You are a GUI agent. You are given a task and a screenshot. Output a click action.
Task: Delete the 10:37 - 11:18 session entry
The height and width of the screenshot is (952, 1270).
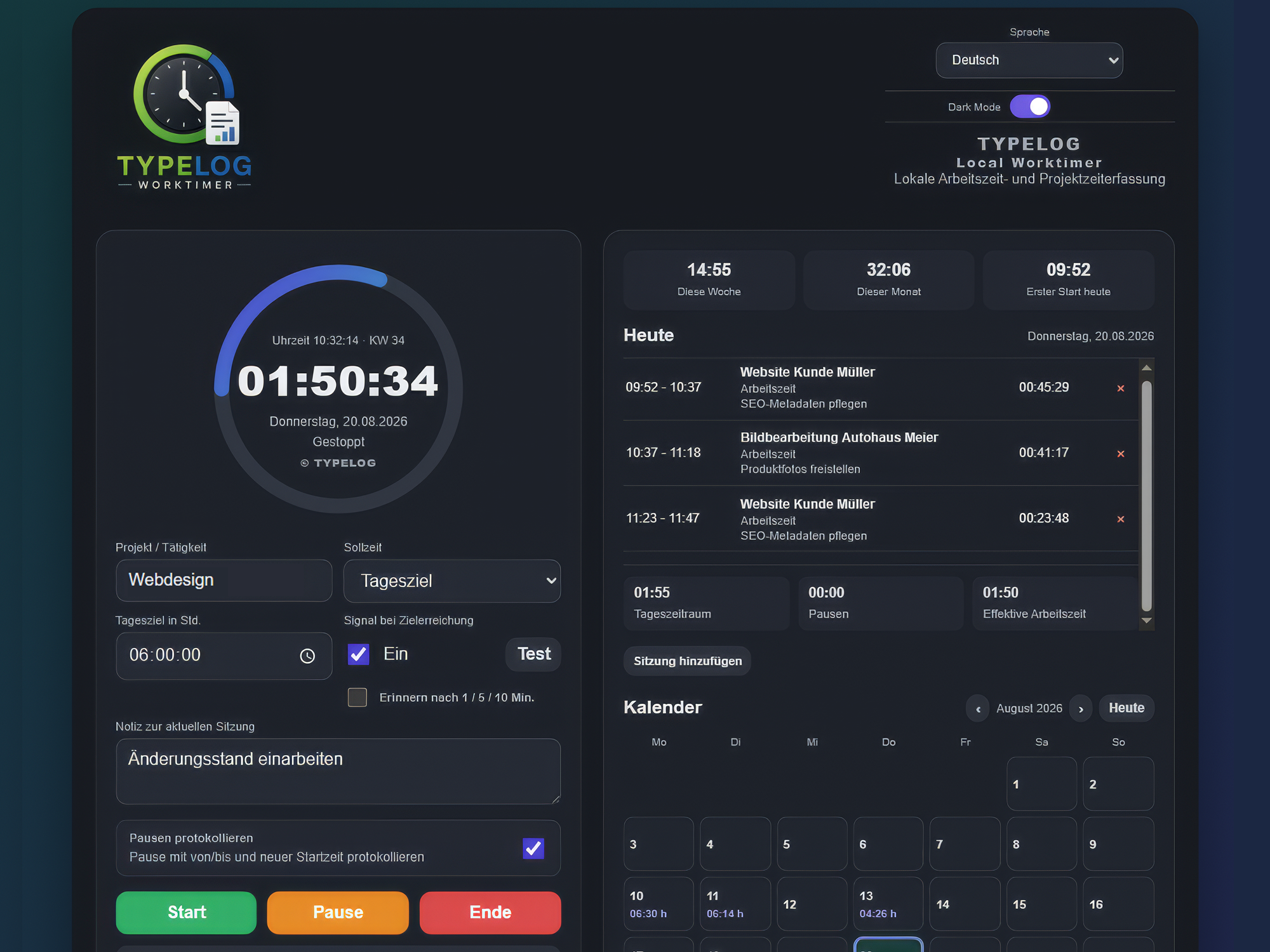tap(1121, 454)
